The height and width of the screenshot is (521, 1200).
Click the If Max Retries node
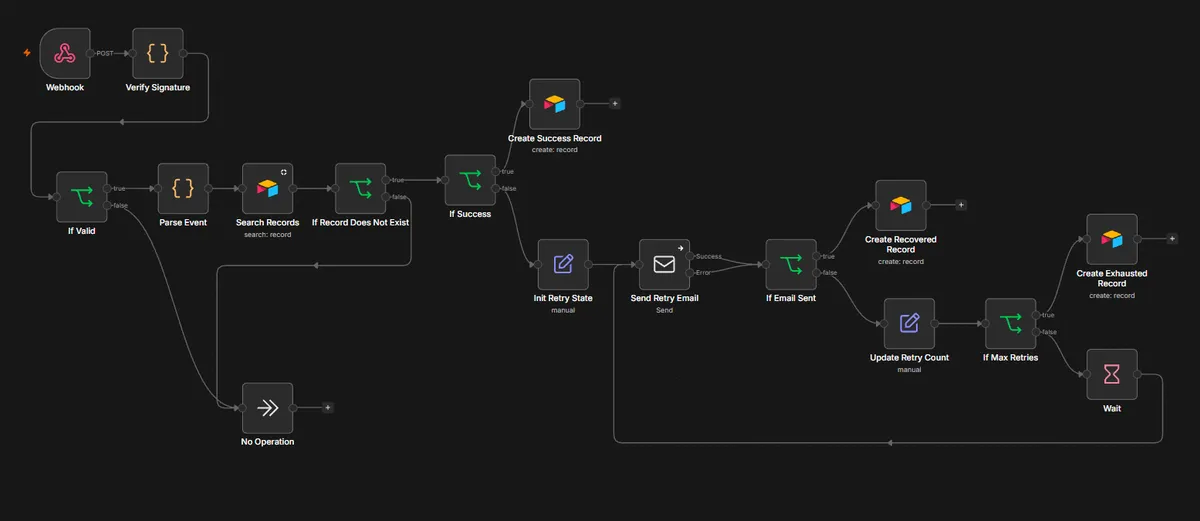coord(1011,324)
